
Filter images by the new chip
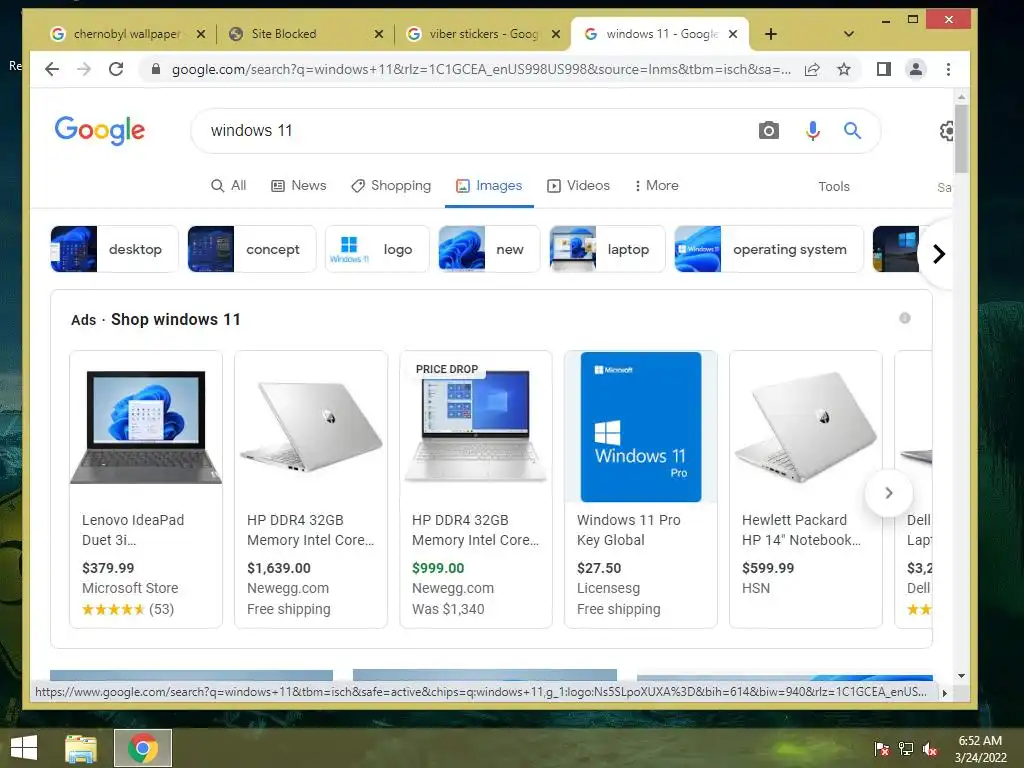489,249
